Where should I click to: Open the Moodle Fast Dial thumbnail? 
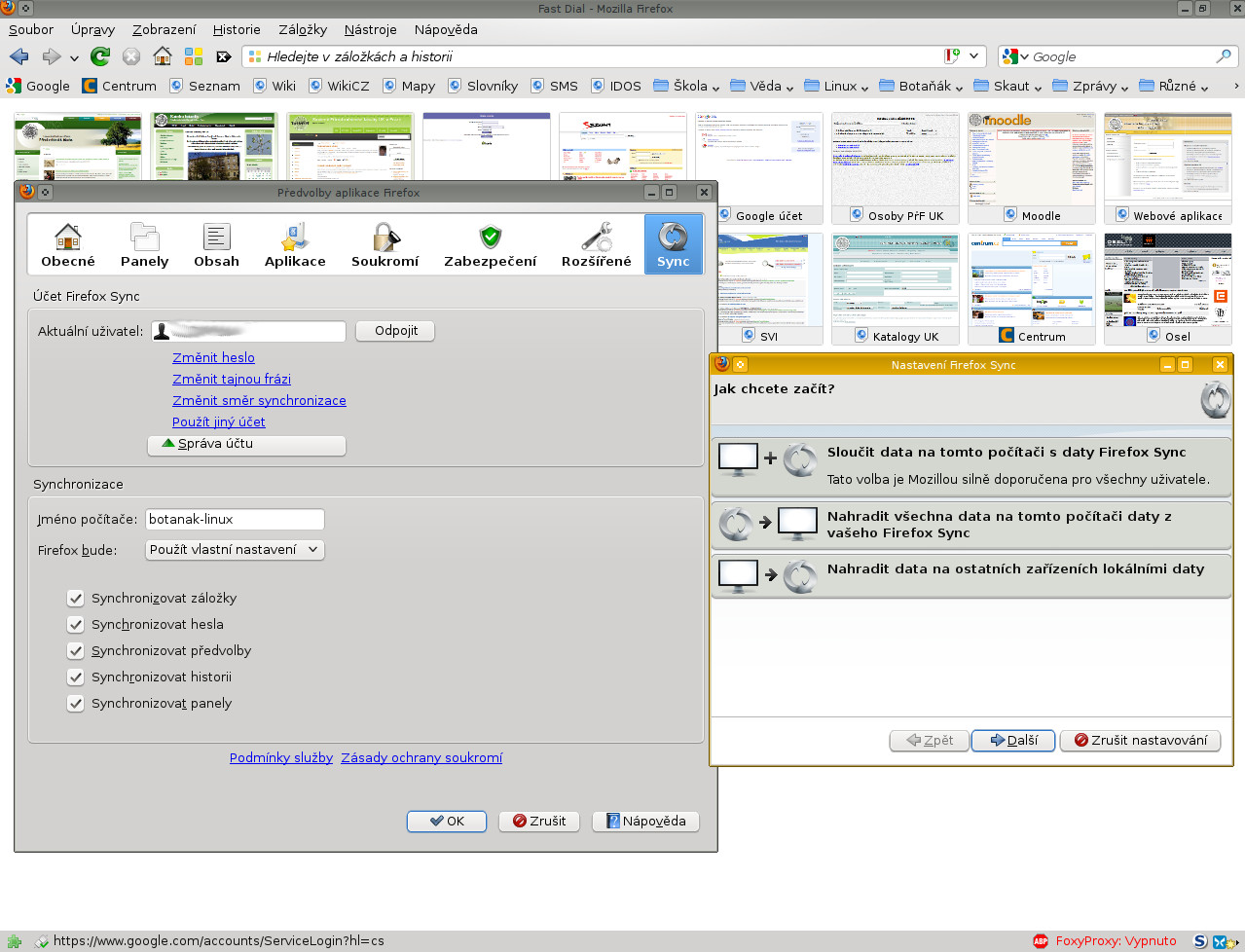[x=1032, y=168]
